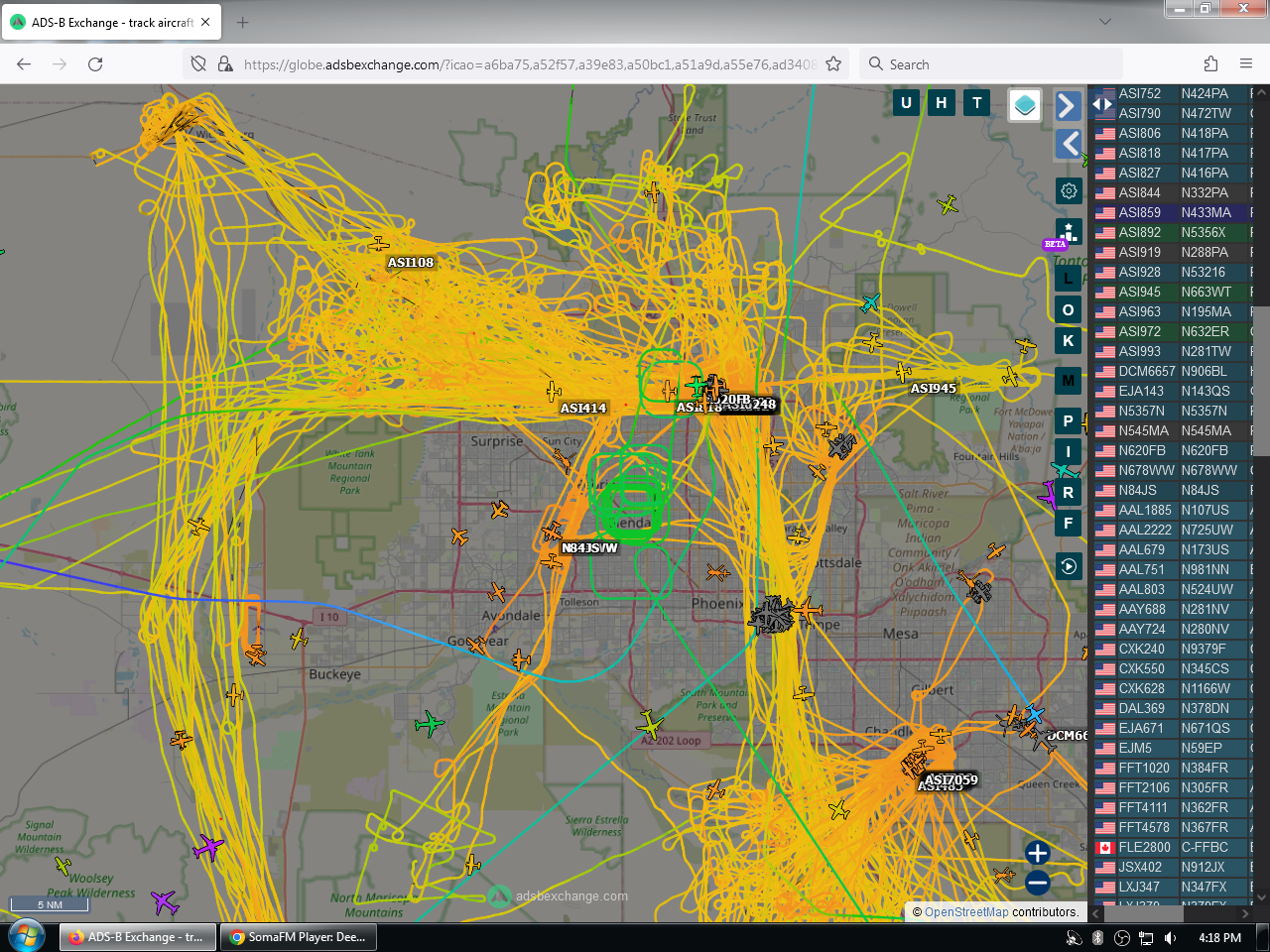Open volume control in system tray
Image resolution: width=1270 pixels, height=952 pixels.
tap(1171, 937)
